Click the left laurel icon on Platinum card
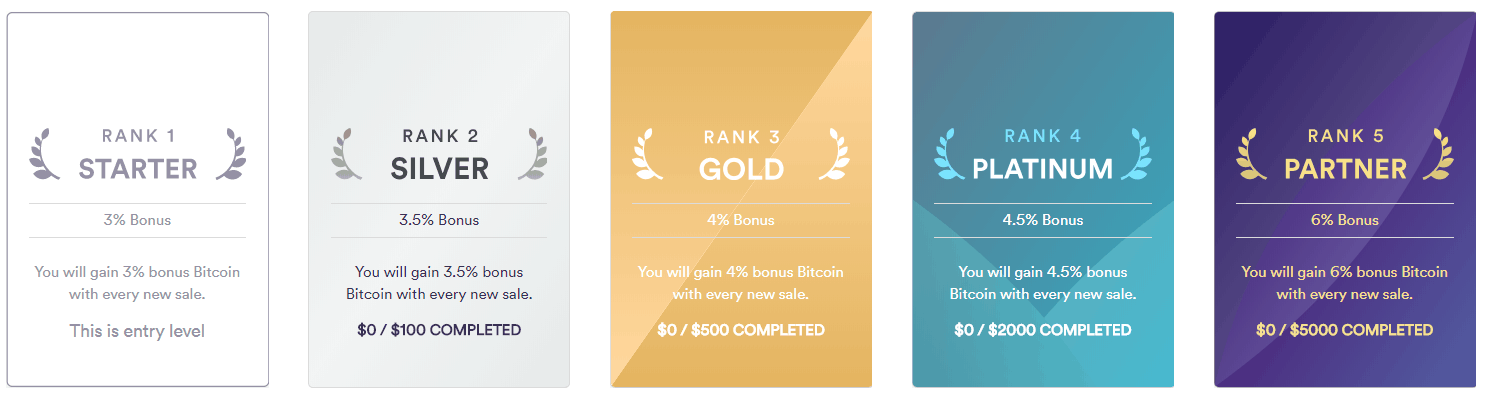 pos(950,155)
